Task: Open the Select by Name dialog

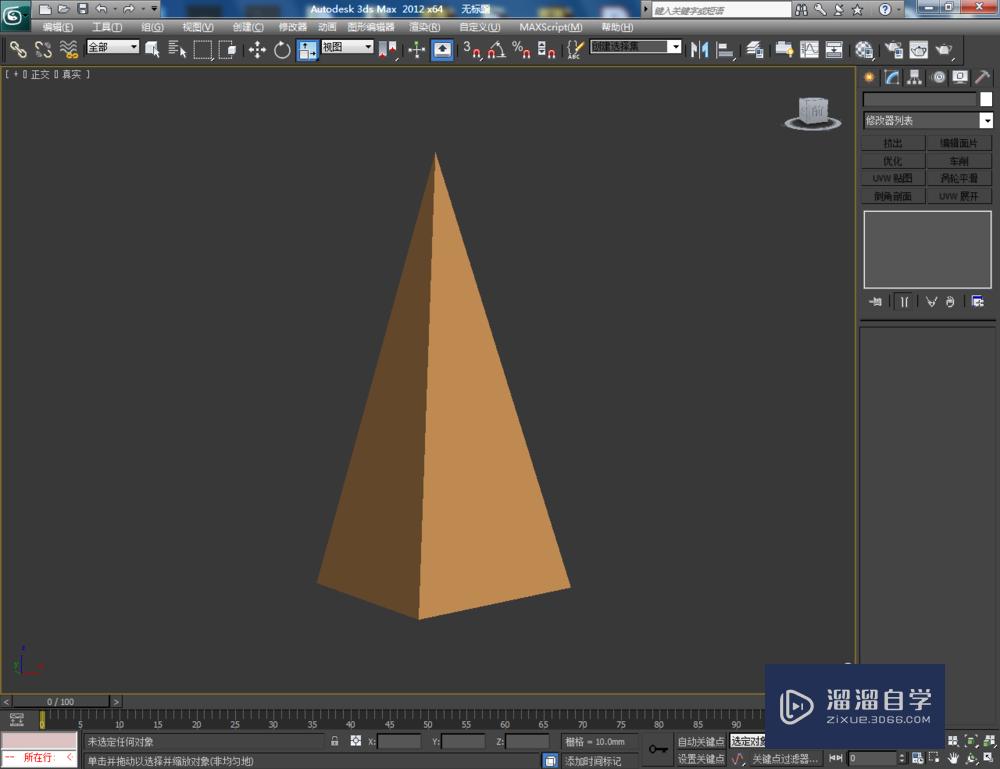Action: coord(179,50)
